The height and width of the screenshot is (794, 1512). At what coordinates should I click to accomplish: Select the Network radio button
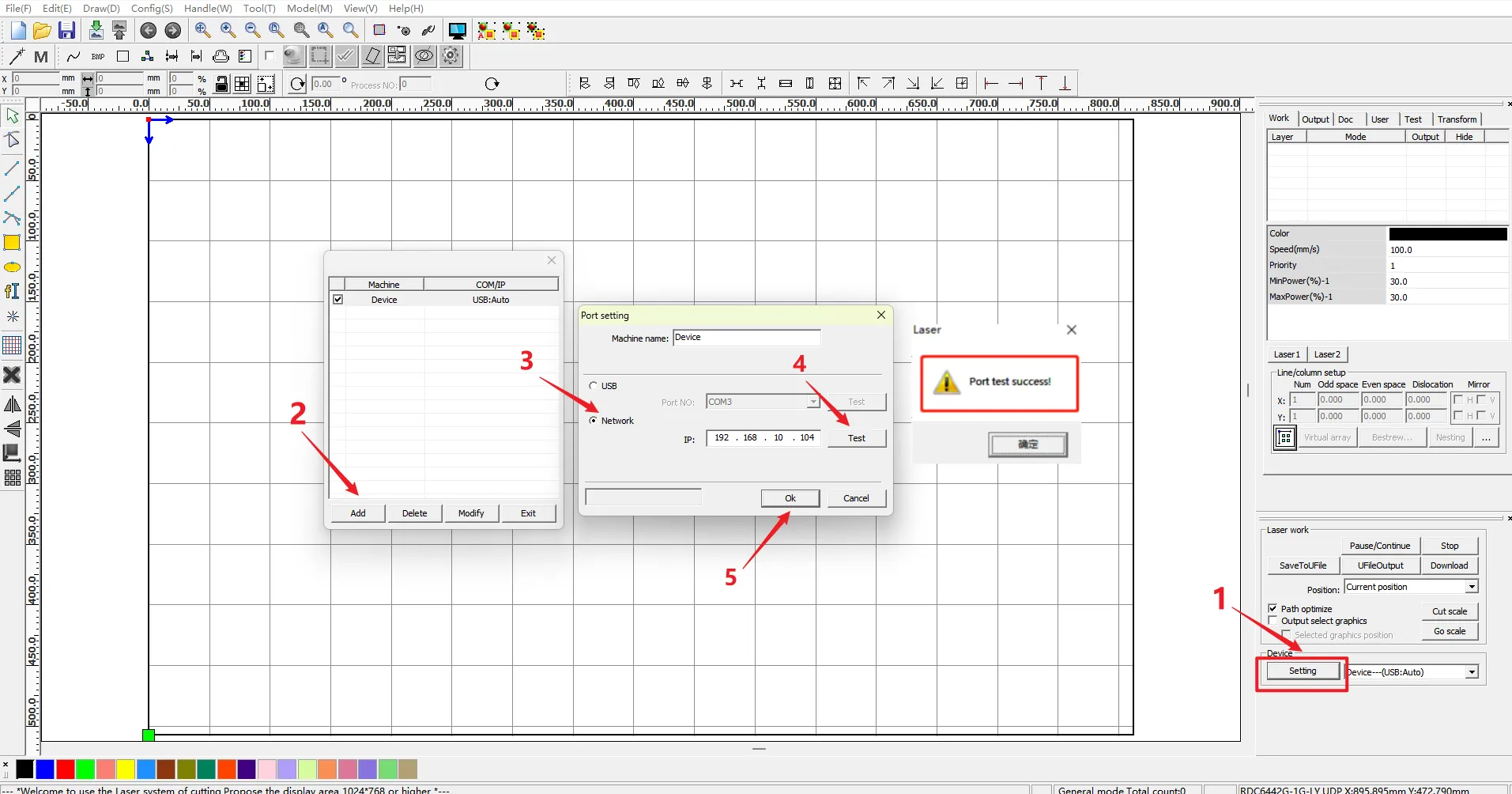(x=594, y=421)
